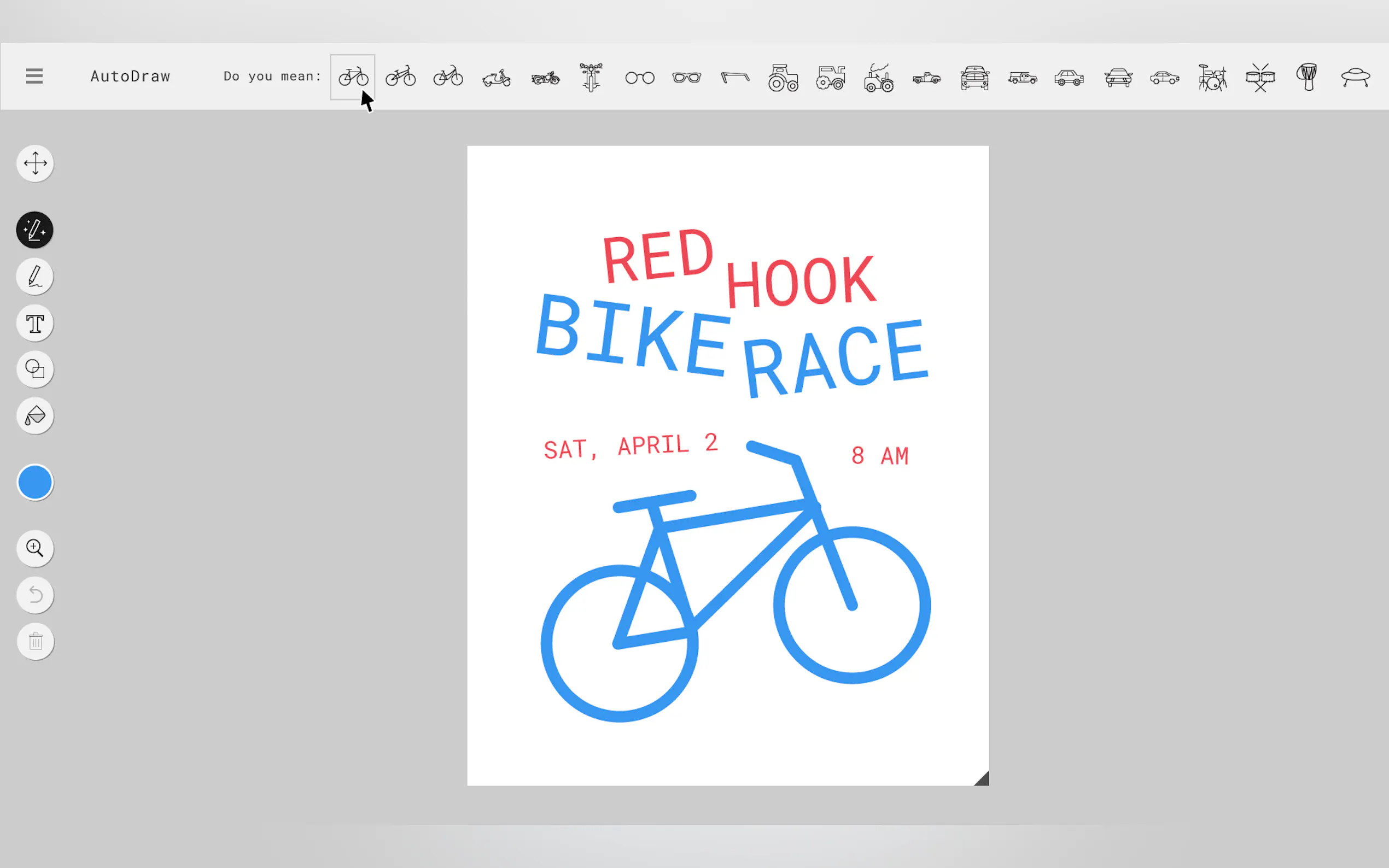Choose the first bicycle suggestion
Viewport: 1389px width, 868px height.
pos(353,77)
